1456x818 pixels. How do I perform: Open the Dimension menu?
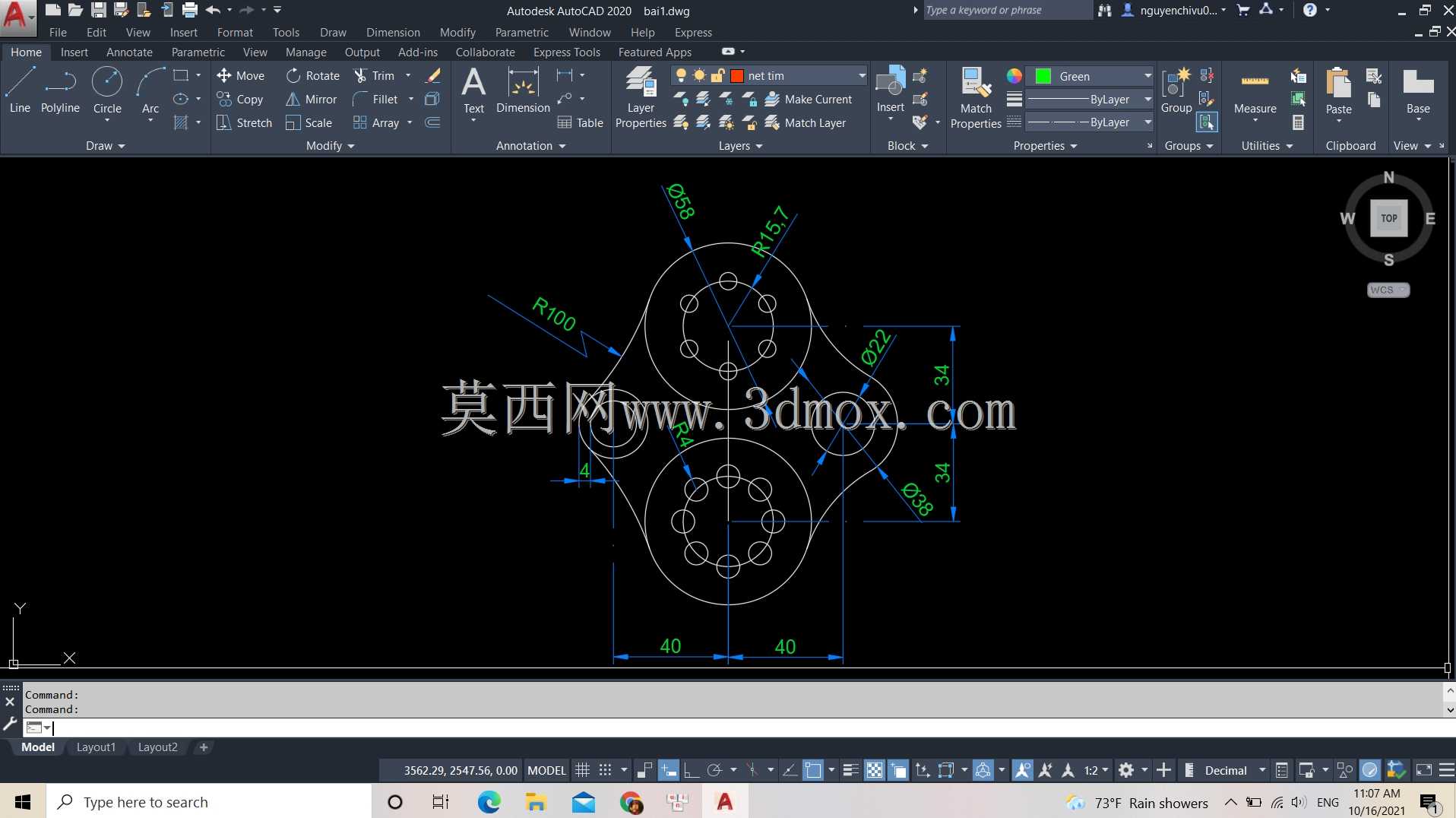393,32
